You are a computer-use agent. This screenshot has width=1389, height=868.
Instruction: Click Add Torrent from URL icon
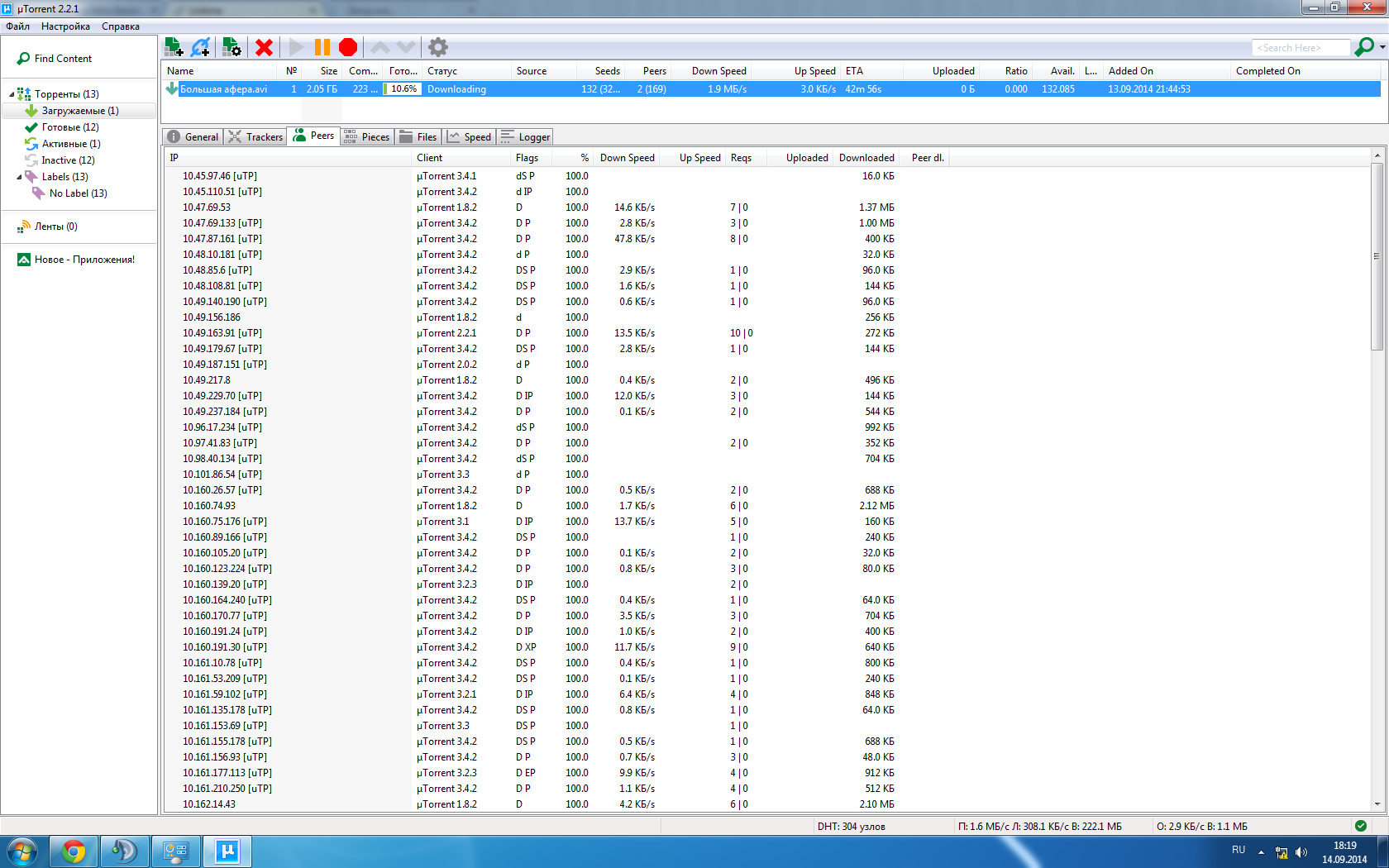pos(200,47)
